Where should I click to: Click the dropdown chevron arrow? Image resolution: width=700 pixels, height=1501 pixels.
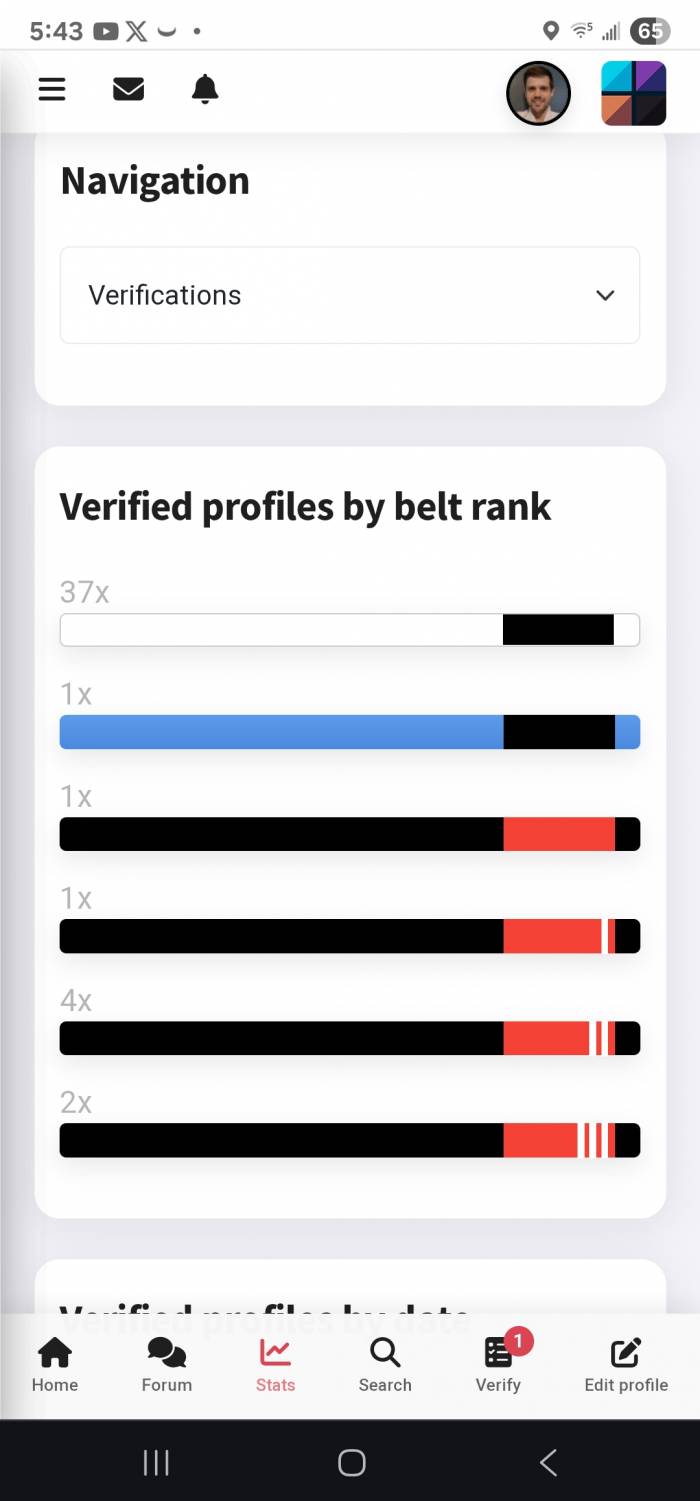click(x=605, y=295)
